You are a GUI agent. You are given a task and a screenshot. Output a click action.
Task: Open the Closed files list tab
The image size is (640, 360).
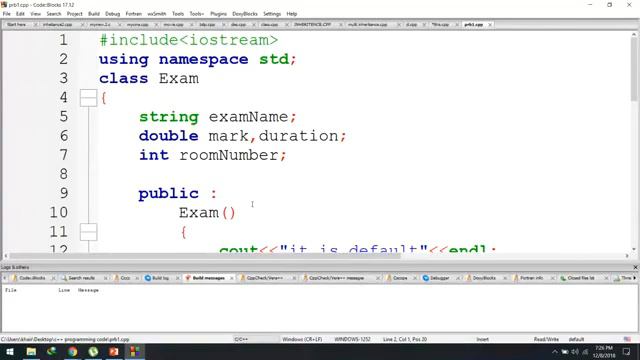pos(580,278)
